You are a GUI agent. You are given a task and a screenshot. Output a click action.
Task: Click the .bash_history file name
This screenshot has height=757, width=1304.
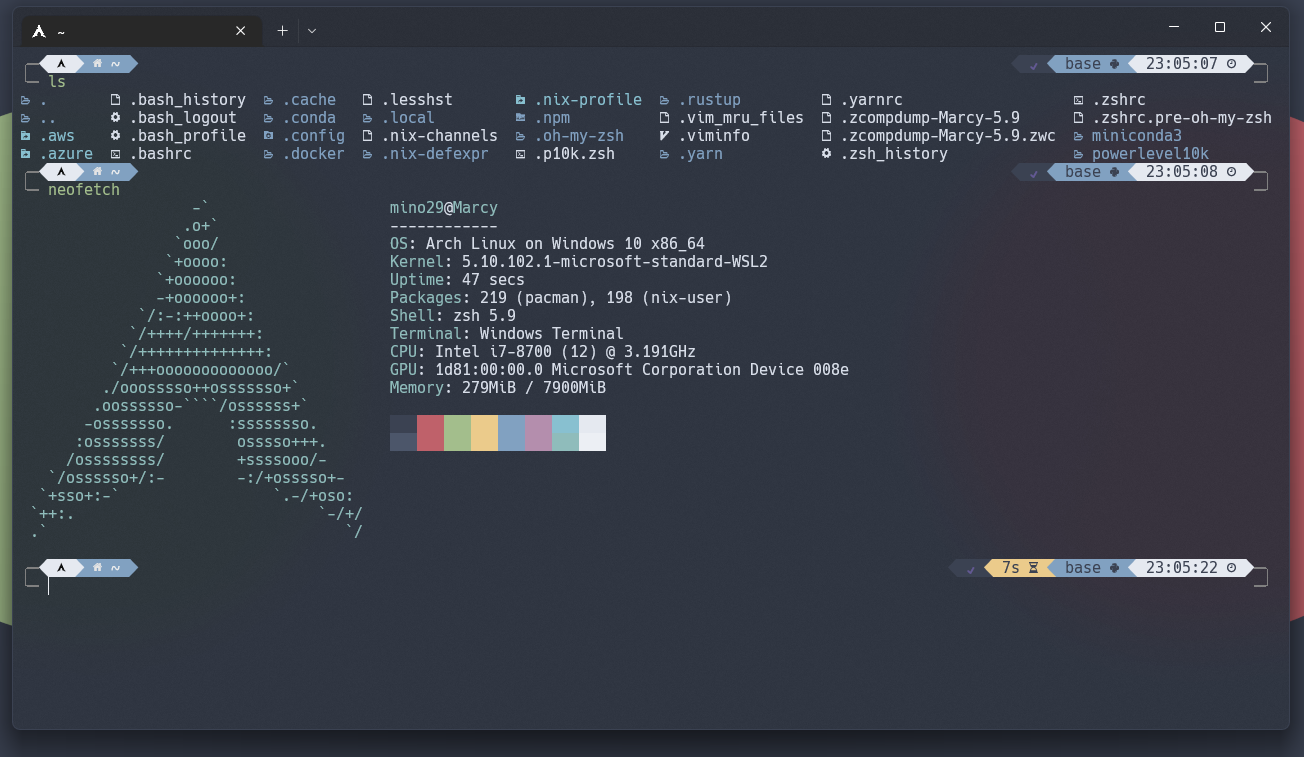pos(187,100)
